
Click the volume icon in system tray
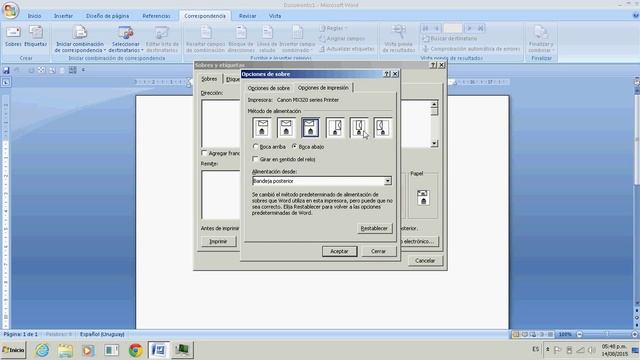(591, 350)
